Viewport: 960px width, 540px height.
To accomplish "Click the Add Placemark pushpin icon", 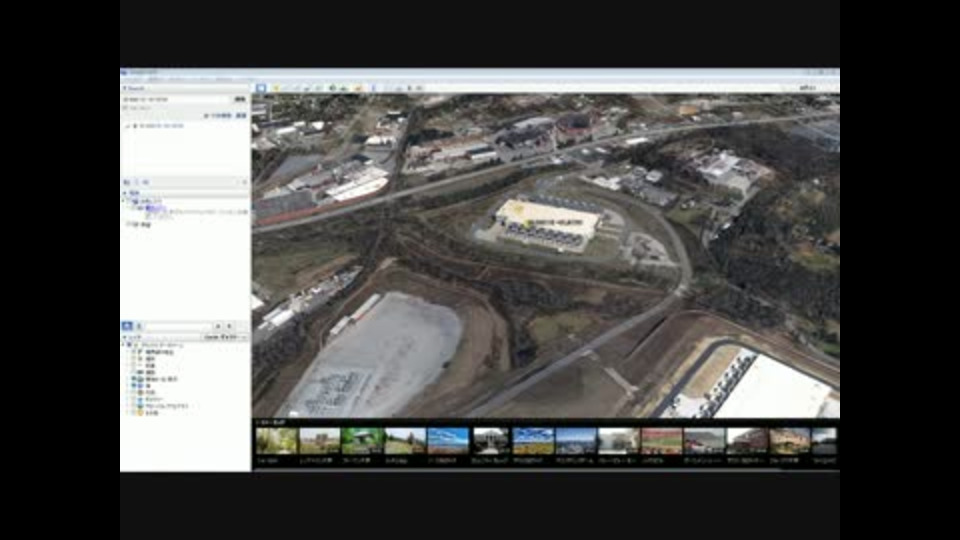I will click(x=276, y=88).
